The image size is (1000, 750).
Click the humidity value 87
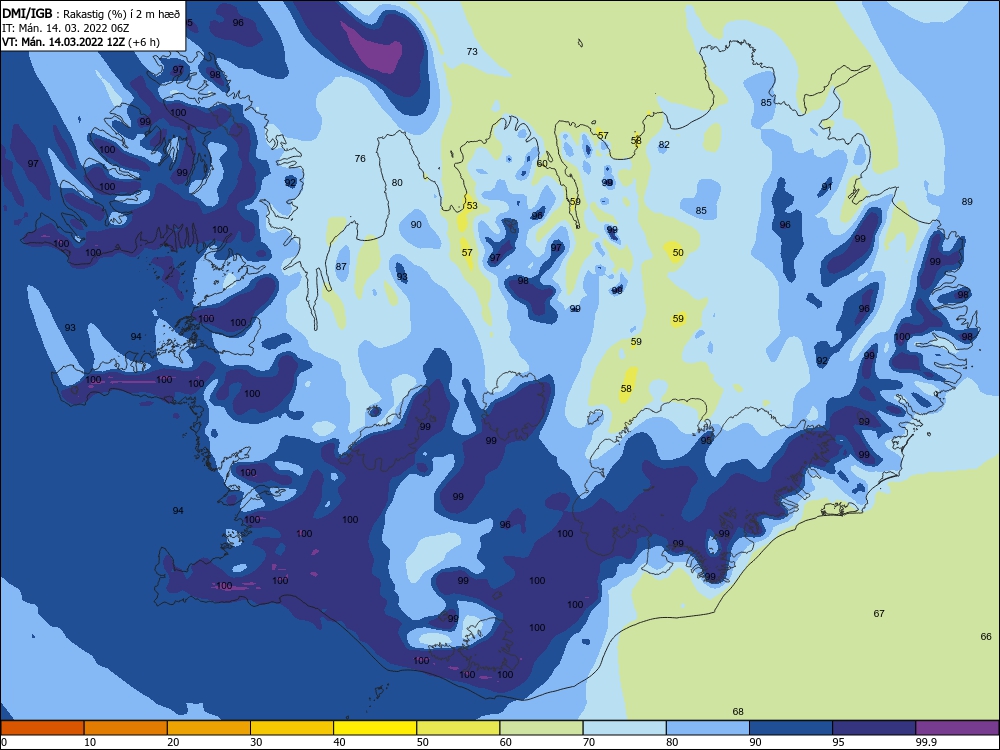tap(341, 267)
